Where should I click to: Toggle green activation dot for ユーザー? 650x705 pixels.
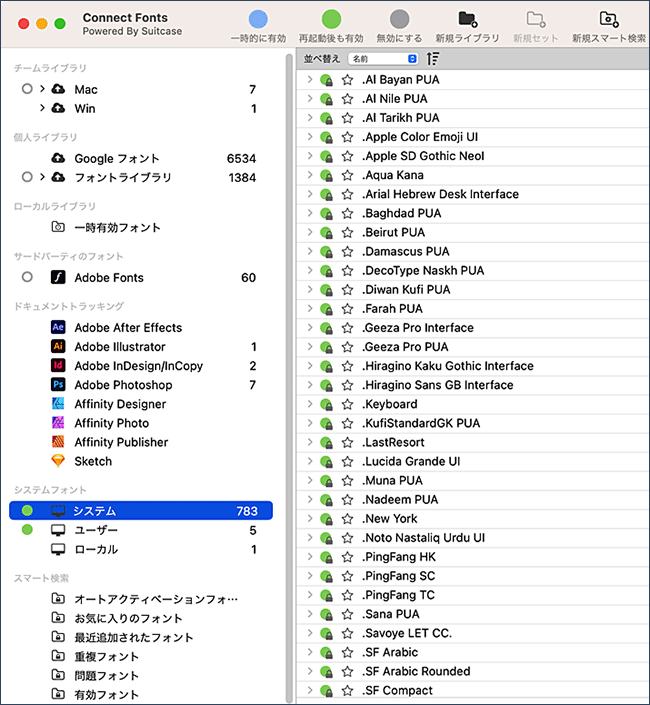click(x=27, y=530)
